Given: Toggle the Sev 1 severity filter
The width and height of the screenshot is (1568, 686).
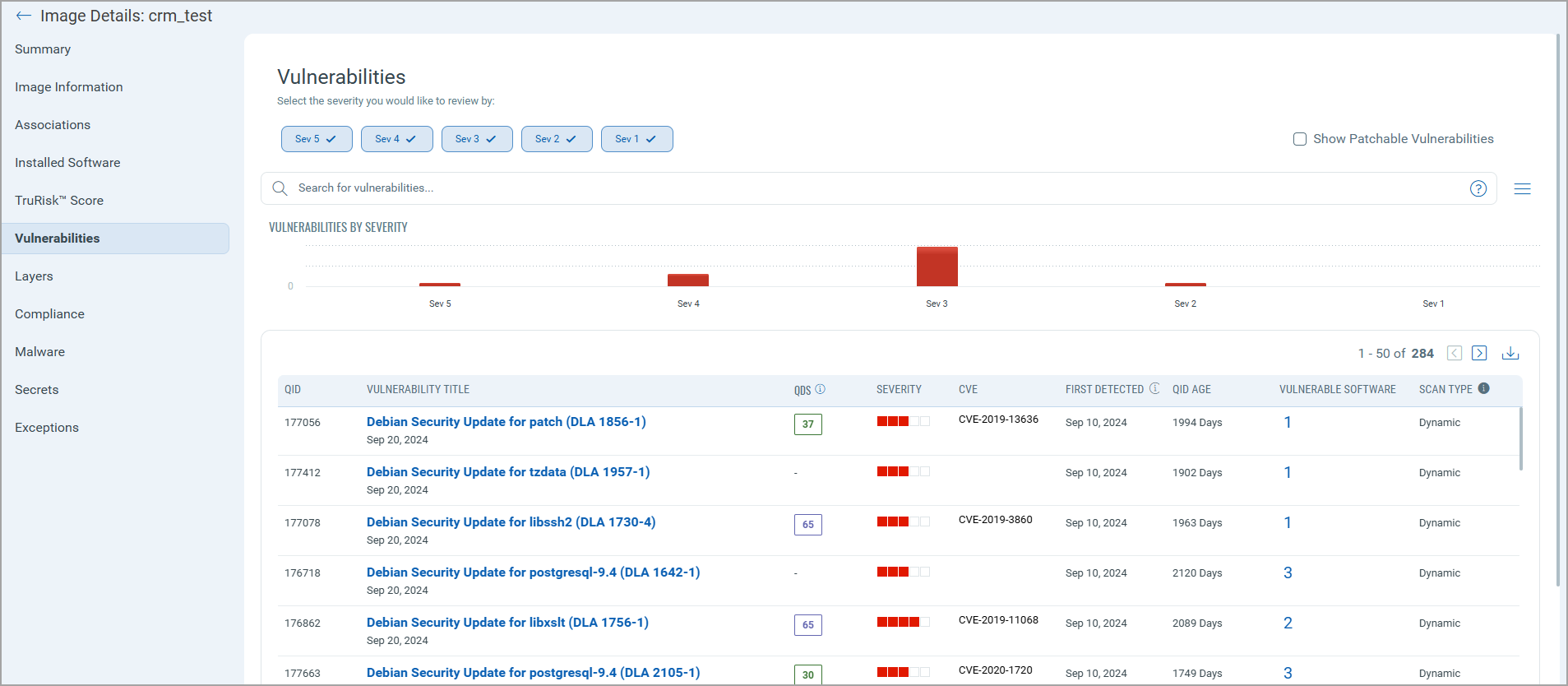Looking at the screenshot, I should point(636,139).
